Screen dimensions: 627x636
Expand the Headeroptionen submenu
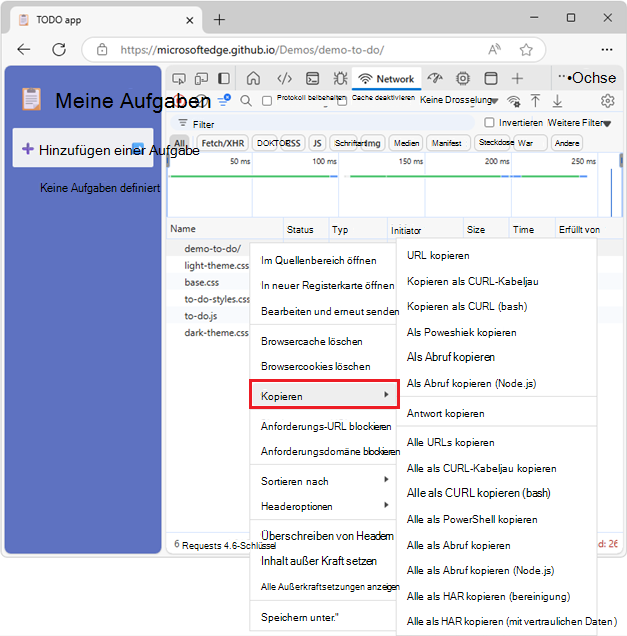coord(324,506)
